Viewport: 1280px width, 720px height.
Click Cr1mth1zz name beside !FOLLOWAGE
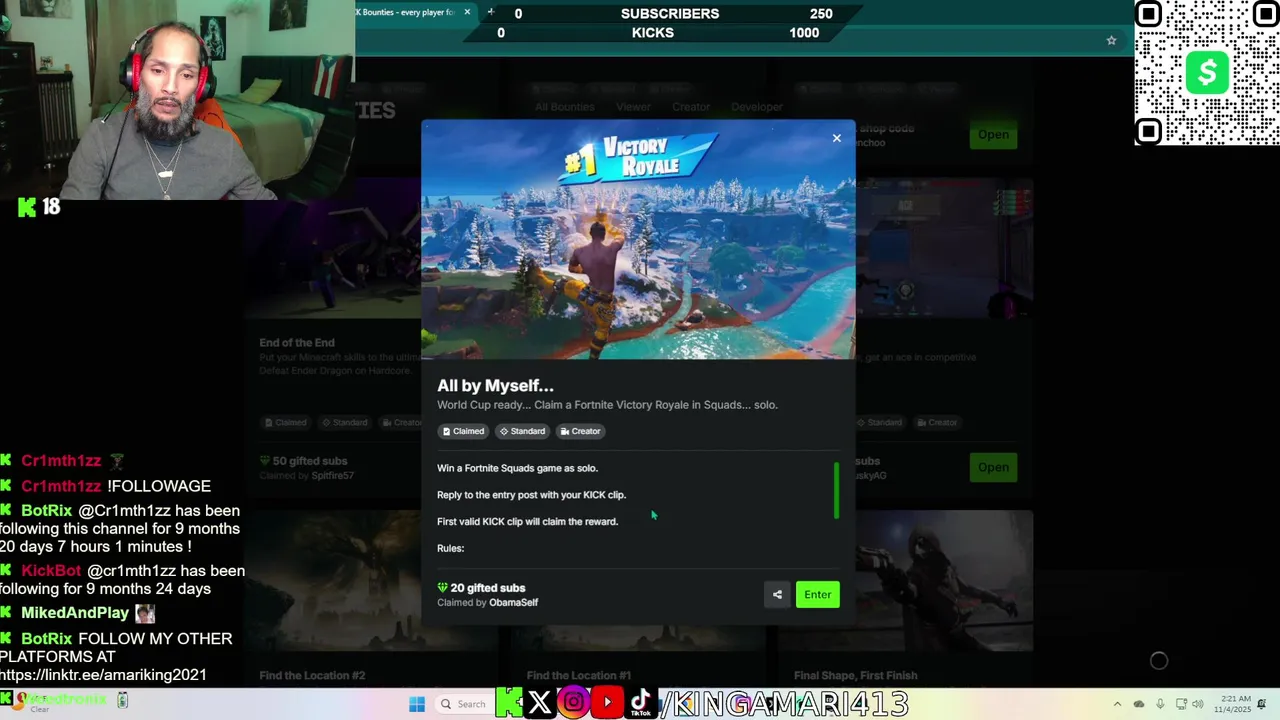click(x=61, y=486)
